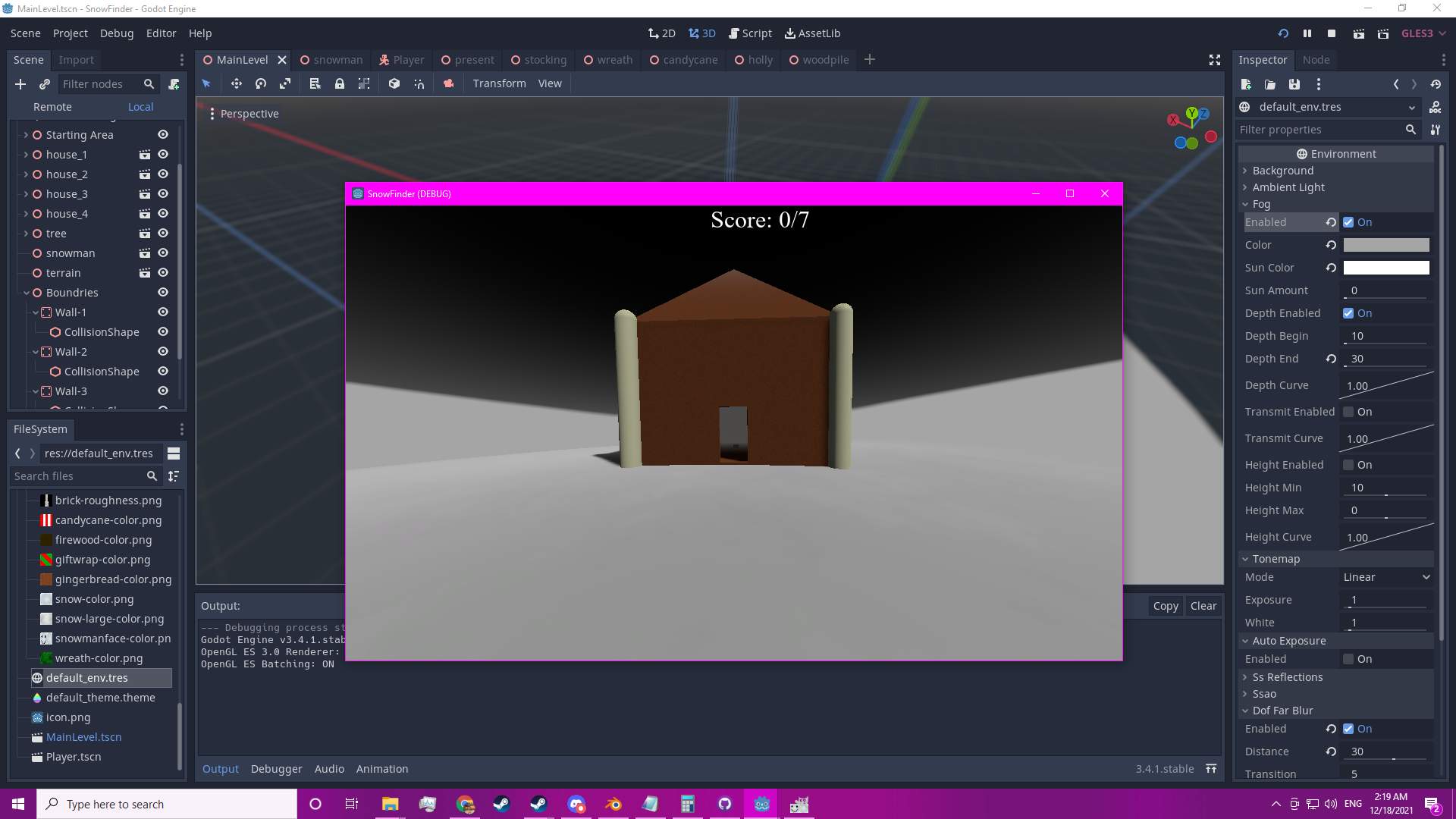Image resolution: width=1456 pixels, height=819 pixels.
Task: Select the Move mode tool icon
Action: coord(236,83)
